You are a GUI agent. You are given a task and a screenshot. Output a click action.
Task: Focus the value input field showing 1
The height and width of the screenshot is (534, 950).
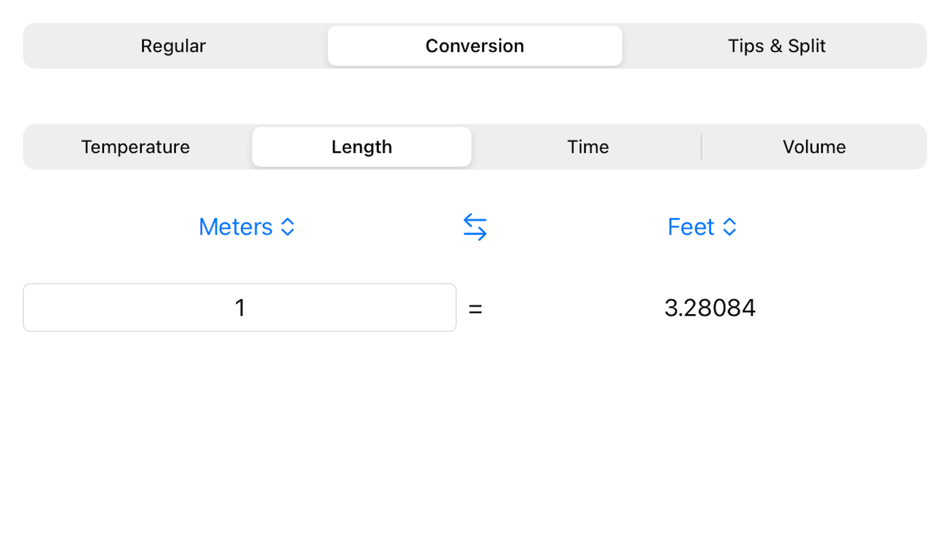[x=240, y=307]
